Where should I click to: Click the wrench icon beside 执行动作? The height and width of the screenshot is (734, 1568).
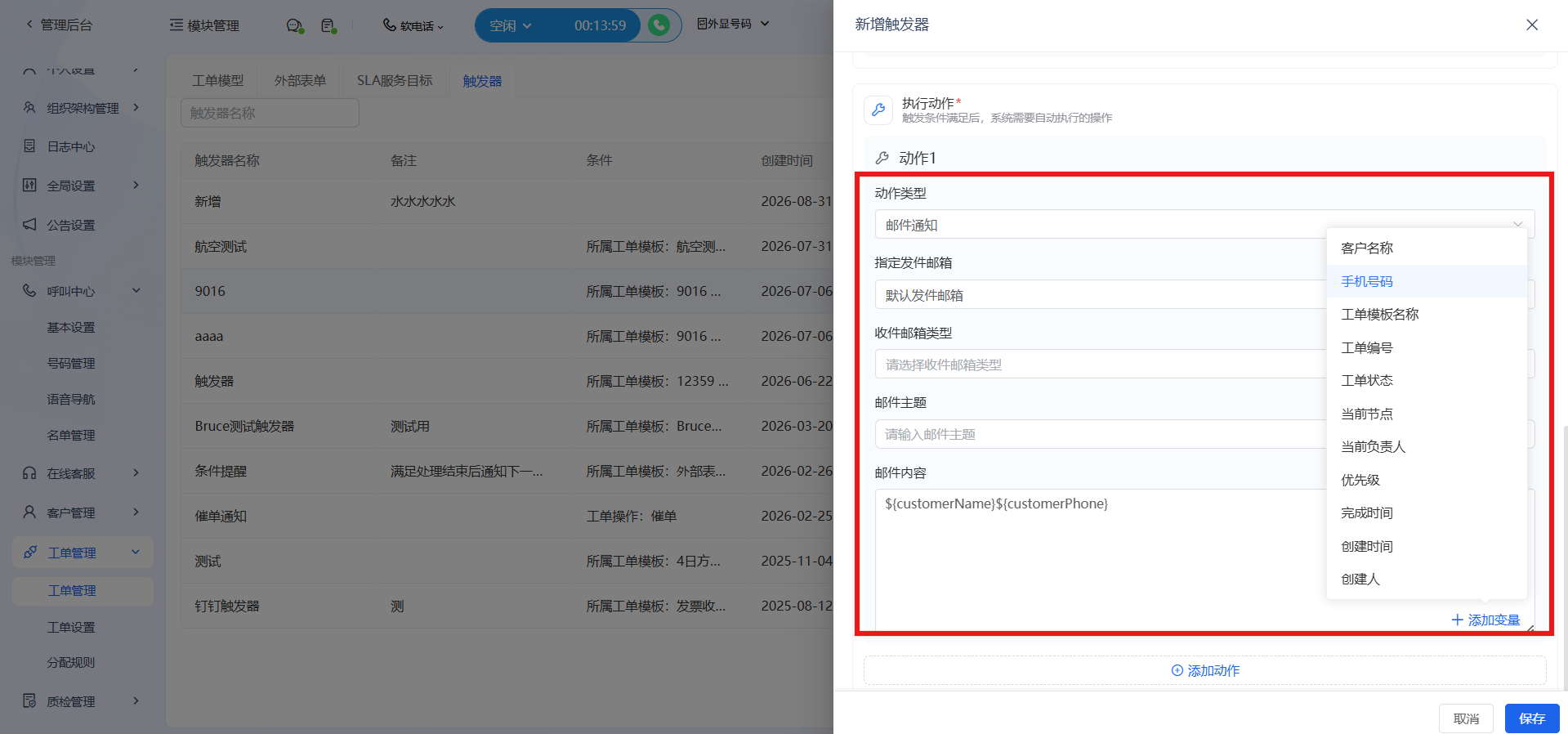[878, 110]
